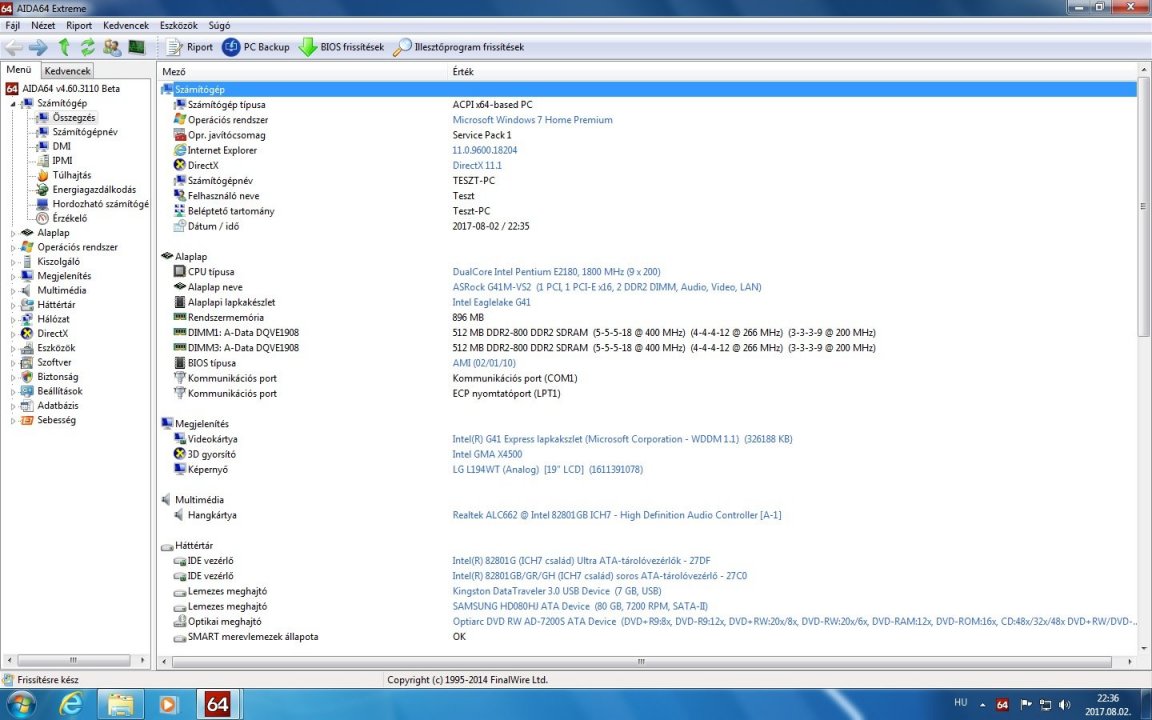The image size is (1152, 720).
Task: Select the highlighted Számítógép header row
Action: click(647, 90)
